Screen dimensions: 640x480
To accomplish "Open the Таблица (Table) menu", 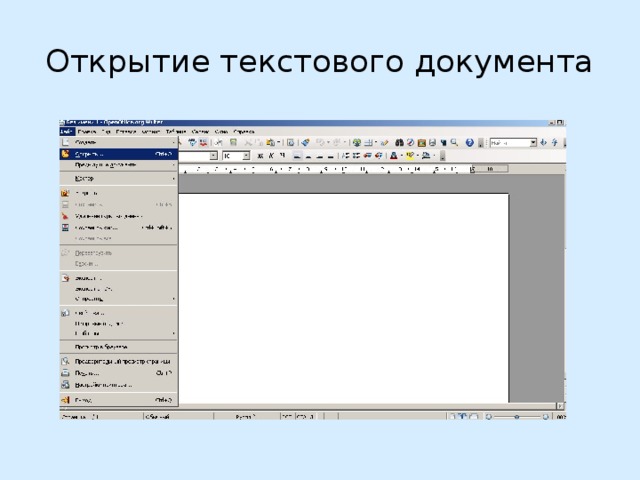I will point(176,131).
